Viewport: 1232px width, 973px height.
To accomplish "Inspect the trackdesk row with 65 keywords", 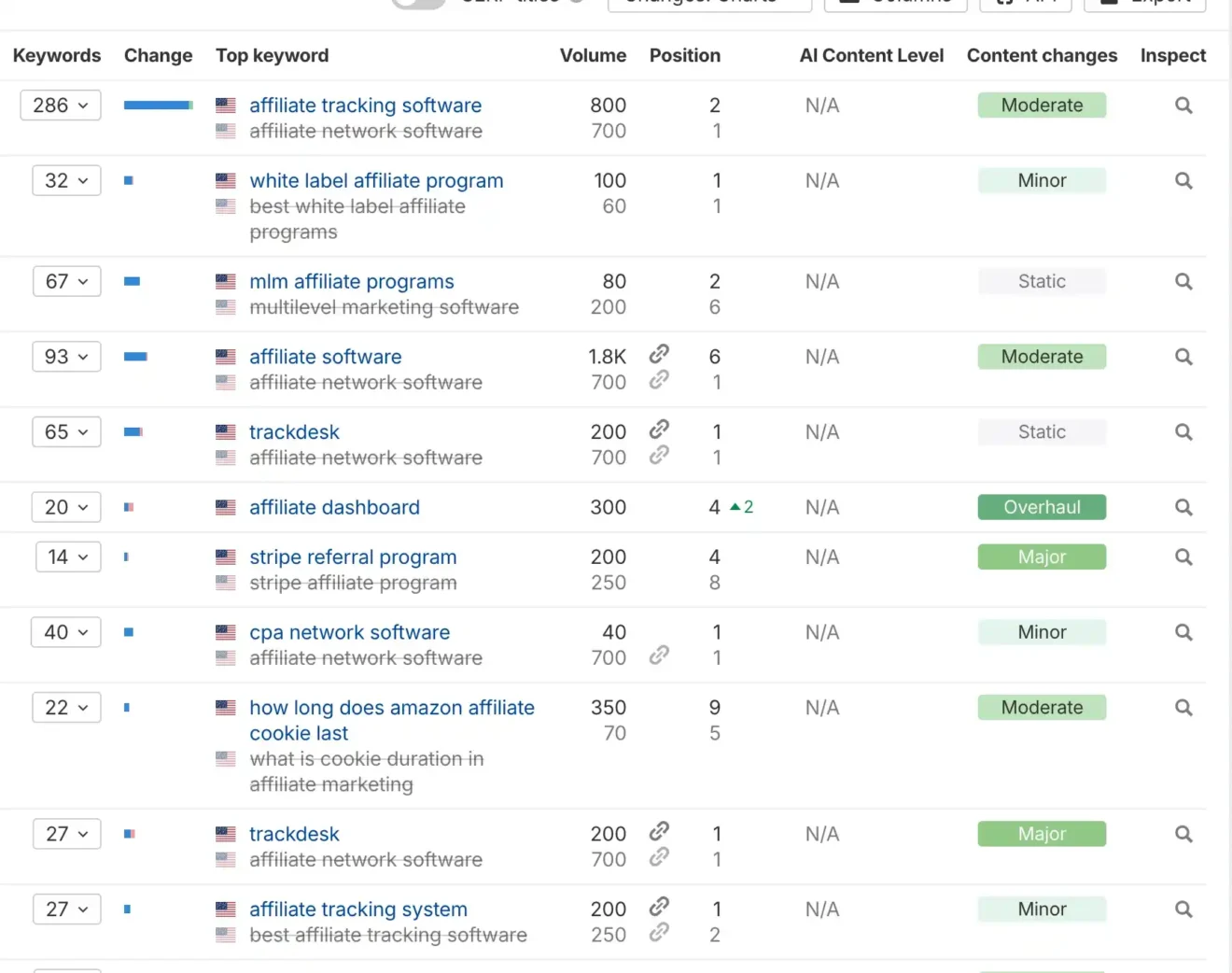I will click(x=1183, y=432).
